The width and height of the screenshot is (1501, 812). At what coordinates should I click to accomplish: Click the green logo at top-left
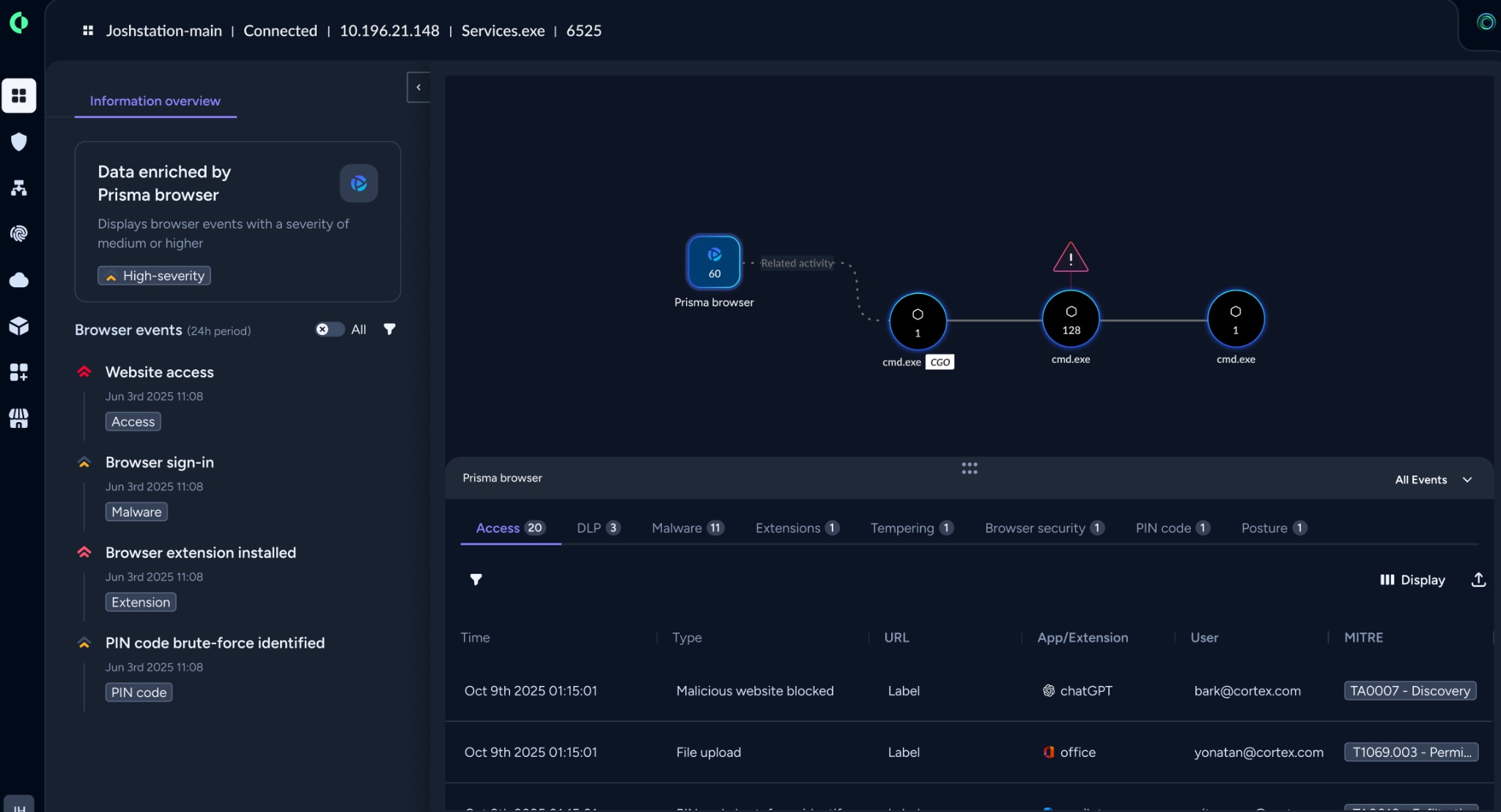(19, 23)
